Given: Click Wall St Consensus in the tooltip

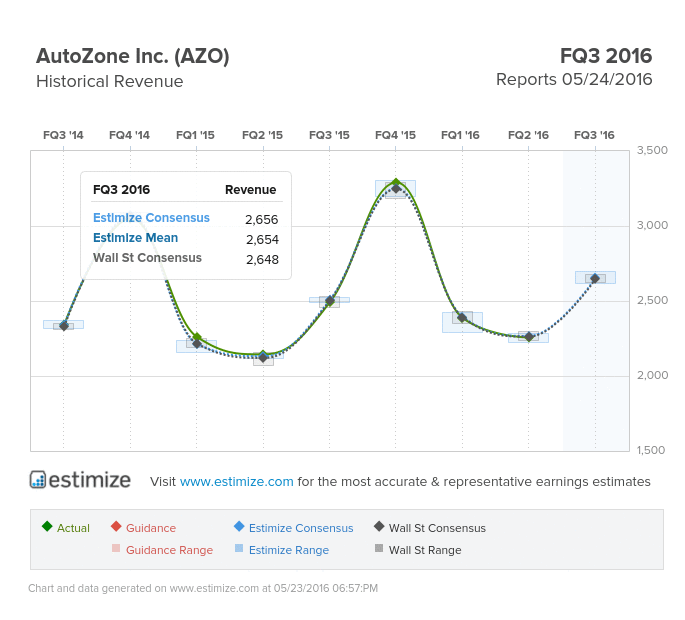Looking at the screenshot, I should point(147,258).
